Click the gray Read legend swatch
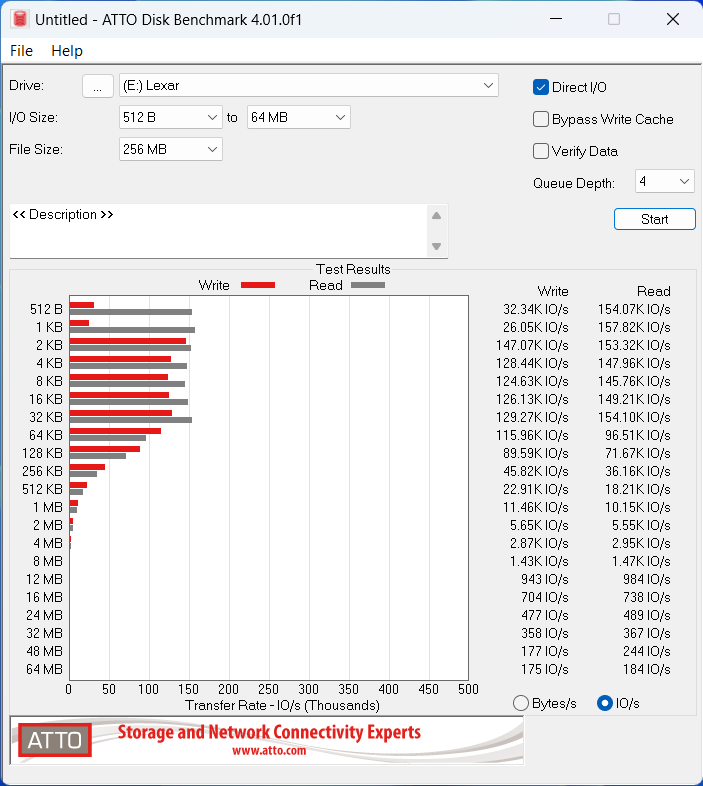The height and width of the screenshot is (786, 703). click(368, 285)
